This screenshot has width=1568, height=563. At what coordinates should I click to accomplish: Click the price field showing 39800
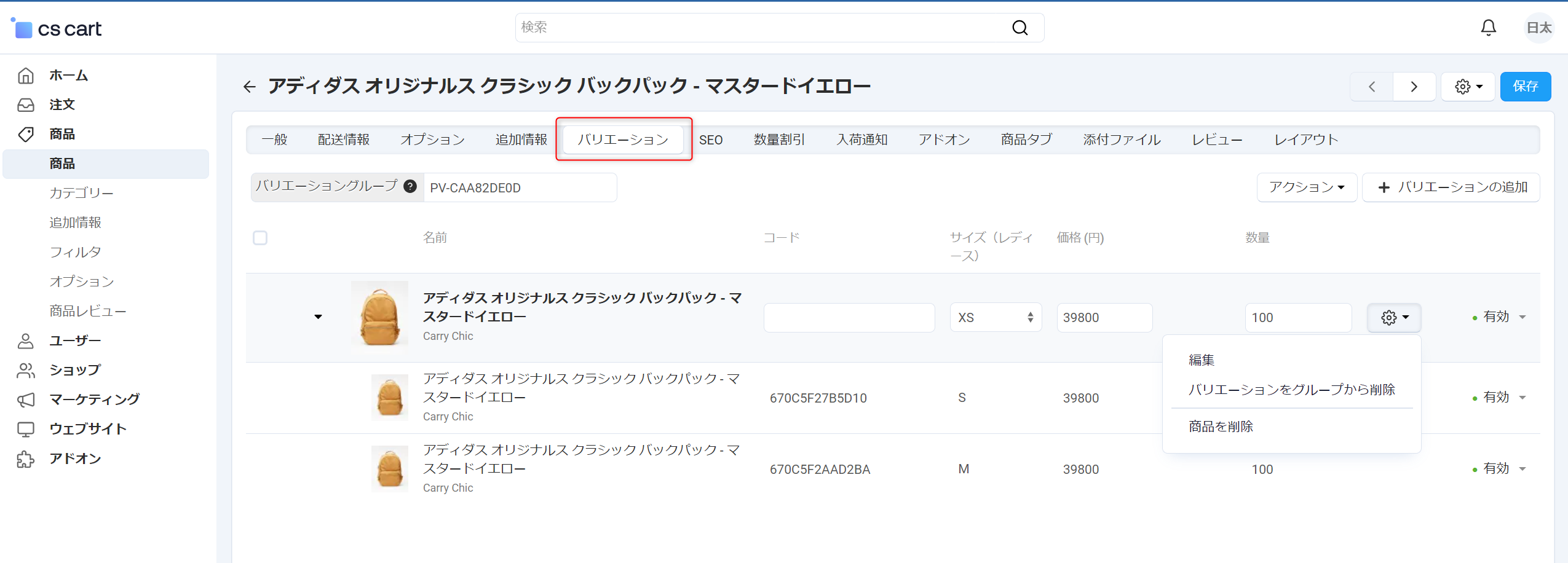pos(1104,318)
